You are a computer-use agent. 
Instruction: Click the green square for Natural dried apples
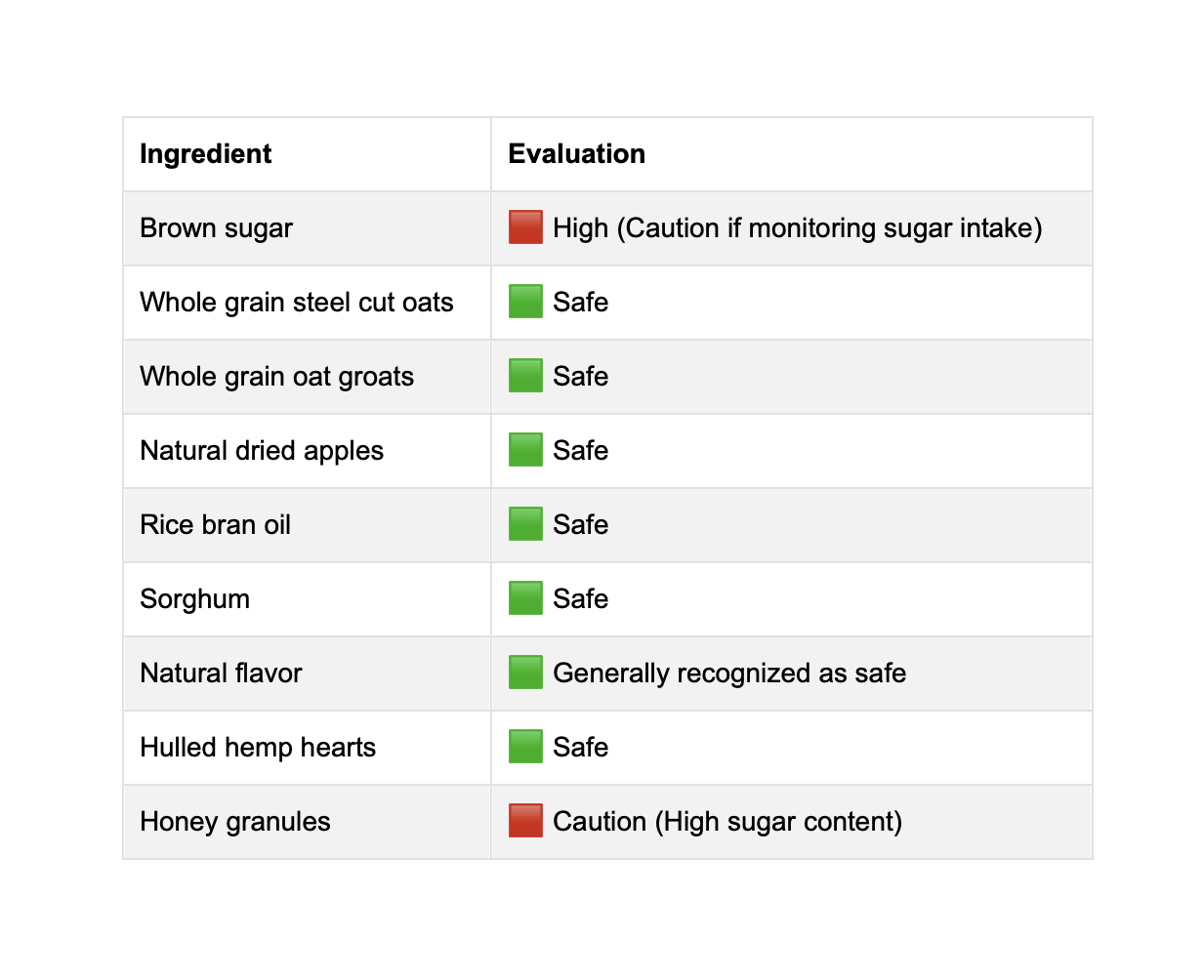coord(525,450)
